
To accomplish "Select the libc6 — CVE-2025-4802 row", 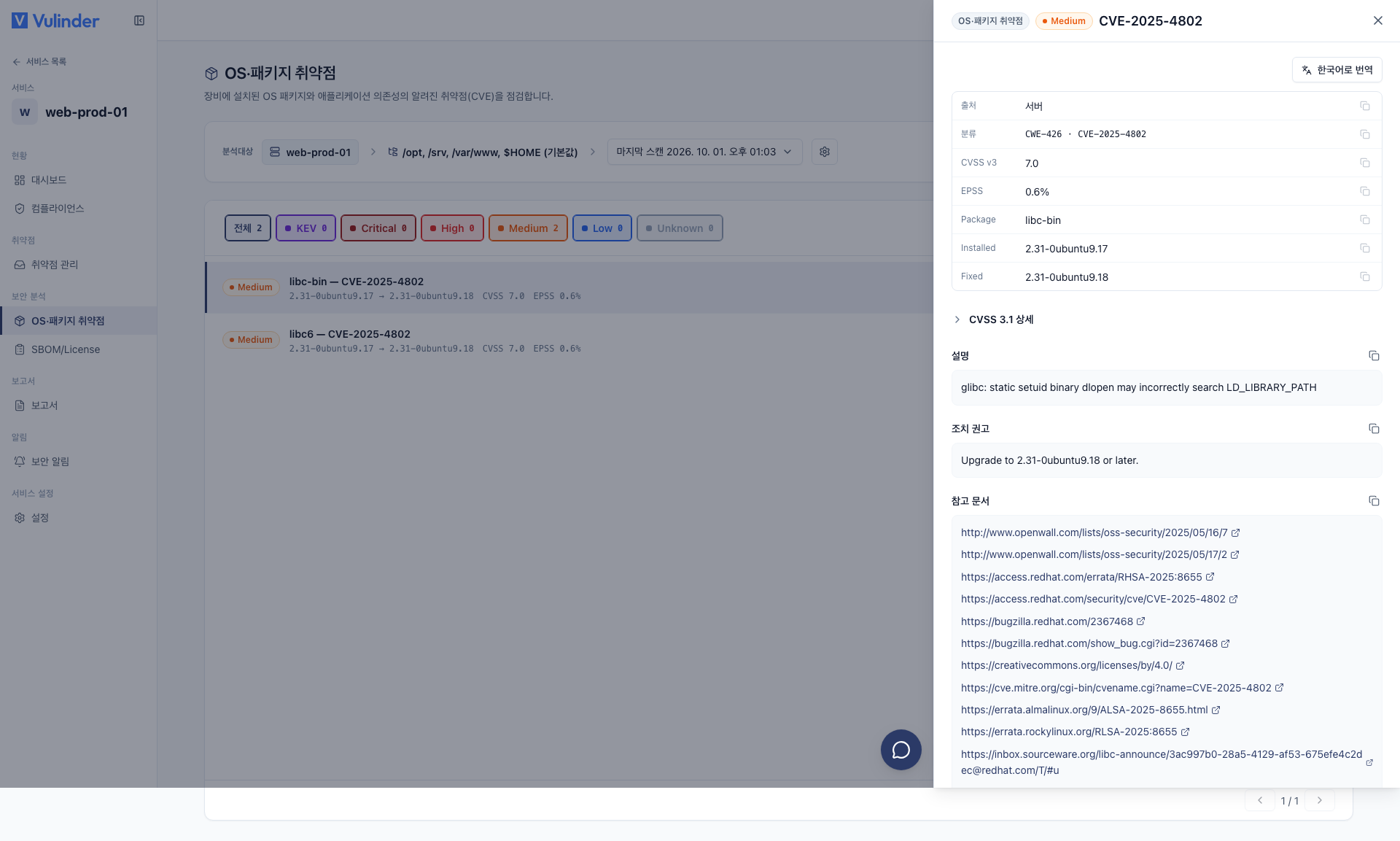I will point(569,340).
